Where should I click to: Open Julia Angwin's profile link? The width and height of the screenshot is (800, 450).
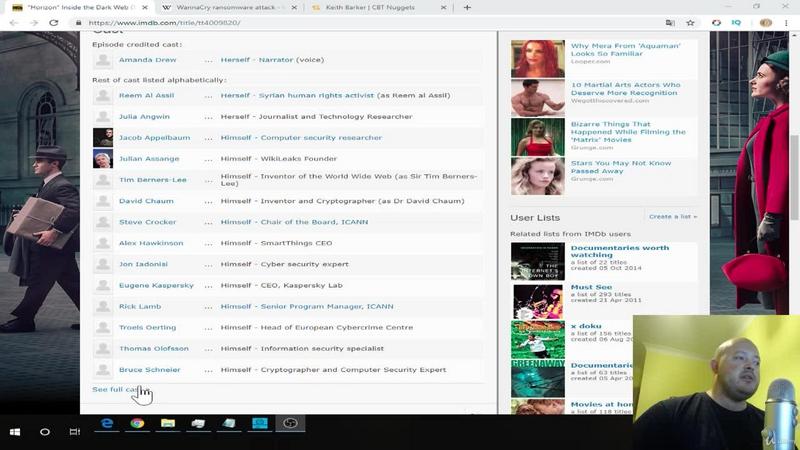tap(144, 117)
